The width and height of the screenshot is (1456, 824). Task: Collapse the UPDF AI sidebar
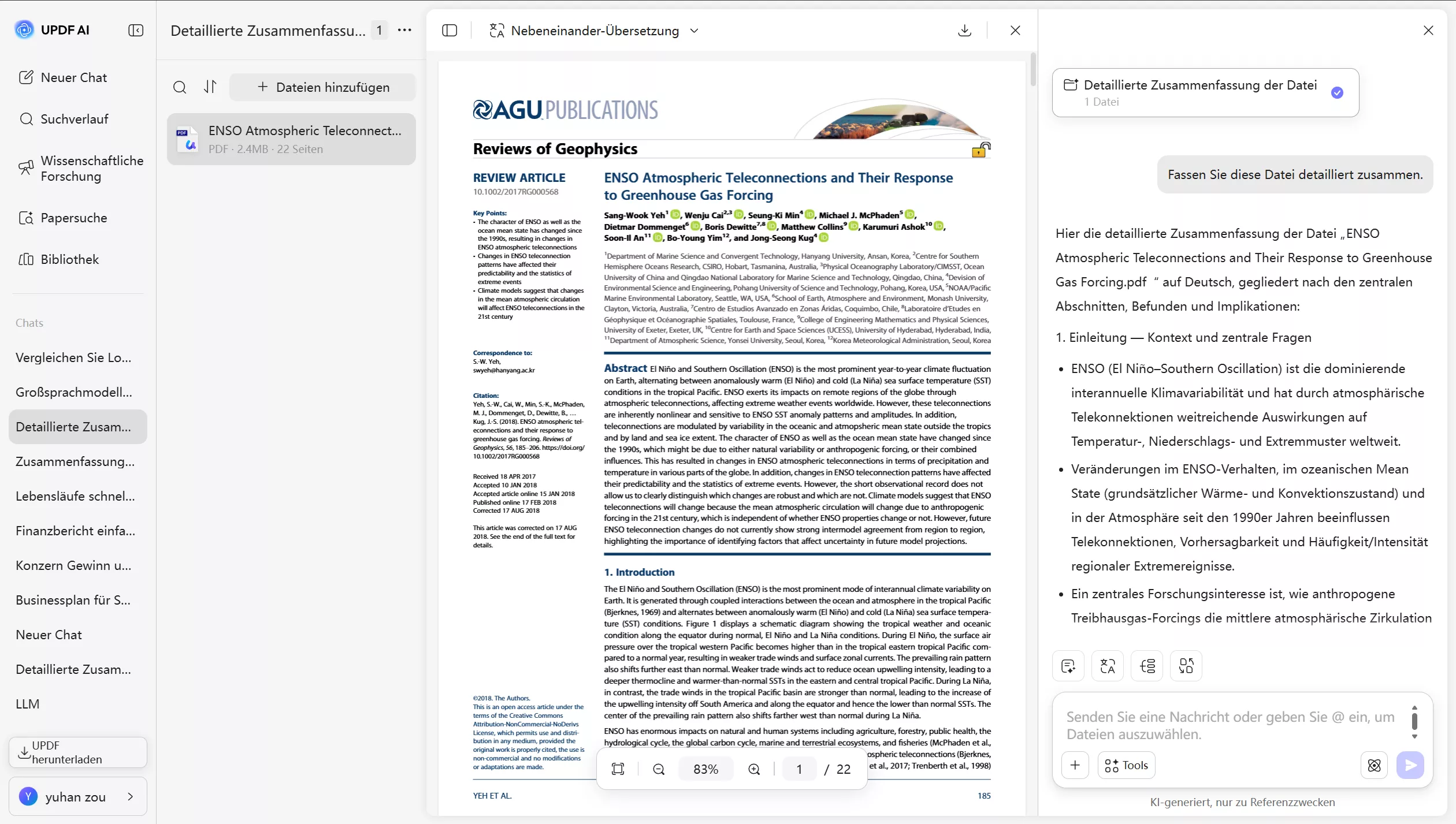tap(136, 30)
